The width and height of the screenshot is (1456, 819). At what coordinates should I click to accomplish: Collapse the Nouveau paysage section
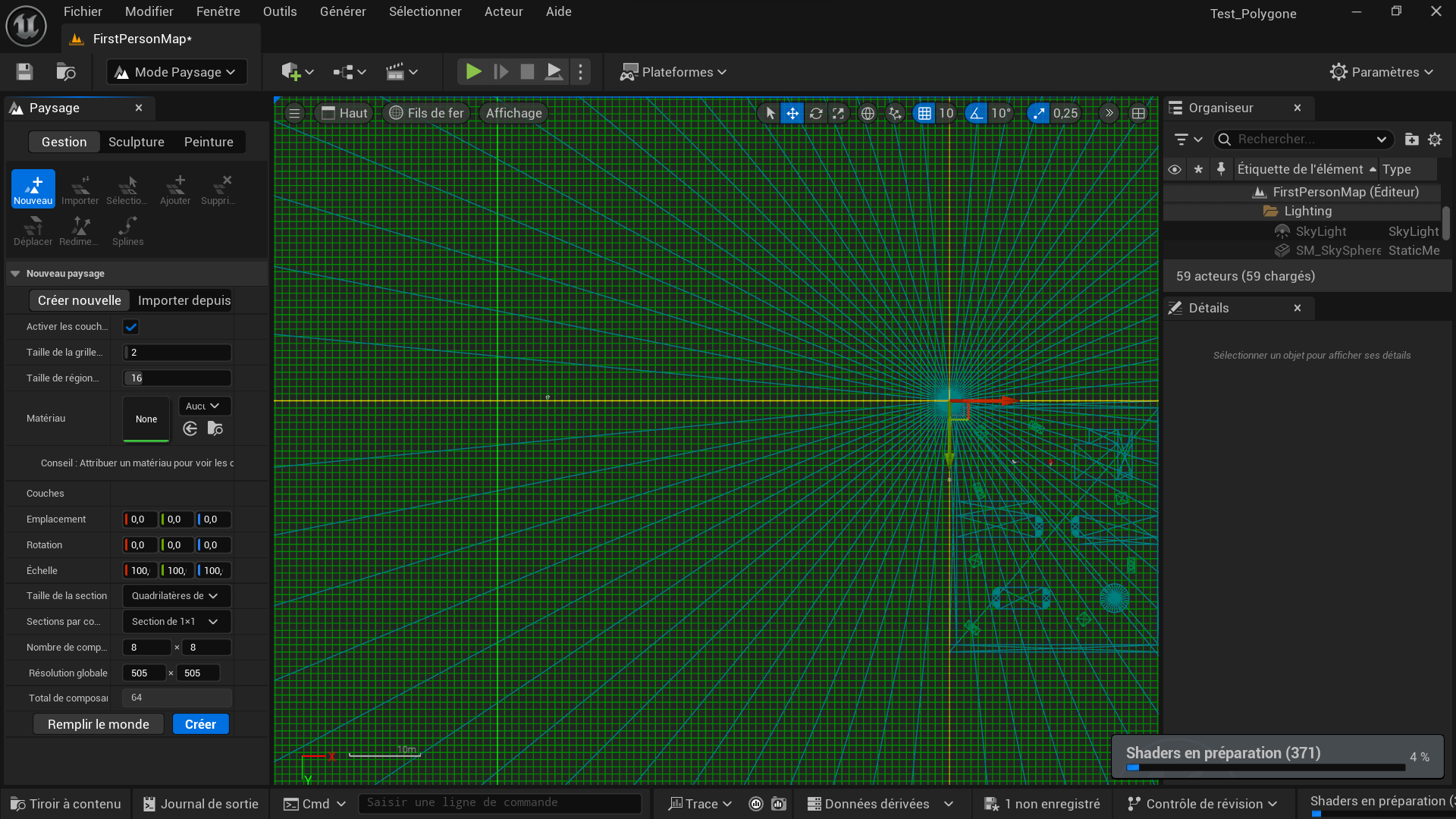(15, 274)
